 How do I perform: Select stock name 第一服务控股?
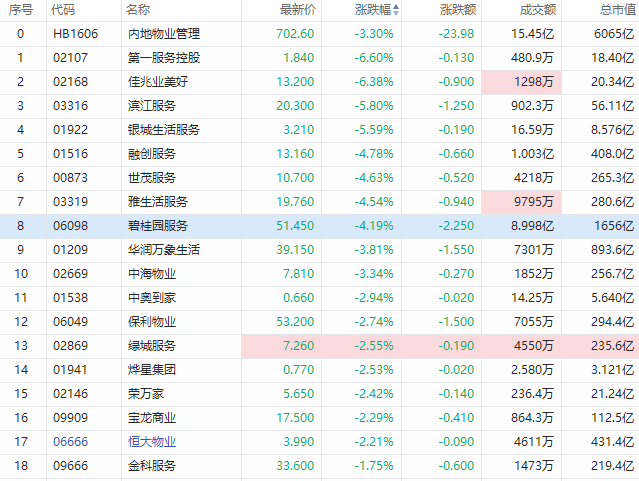coord(164,57)
